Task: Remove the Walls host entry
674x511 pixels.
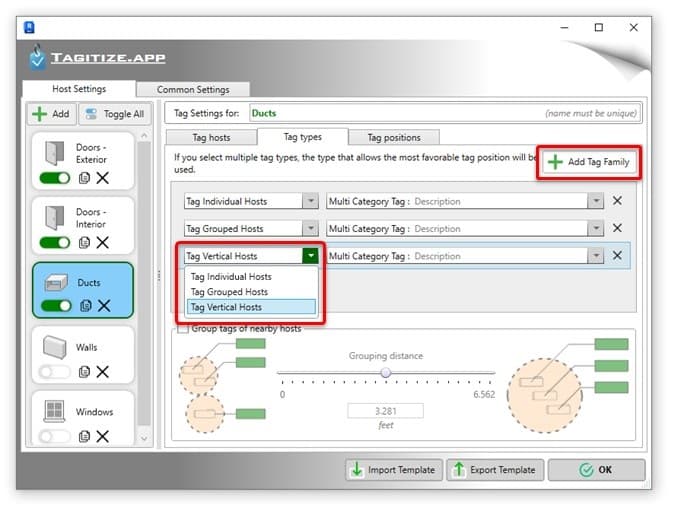Action: (x=103, y=372)
